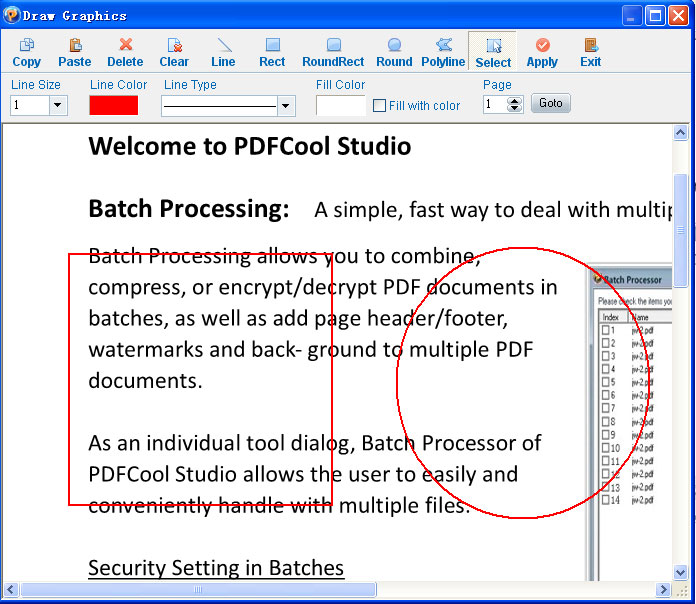Image resolution: width=696 pixels, height=604 pixels.
Task: Increase page number with up spinner
Action: pos(514,101)
